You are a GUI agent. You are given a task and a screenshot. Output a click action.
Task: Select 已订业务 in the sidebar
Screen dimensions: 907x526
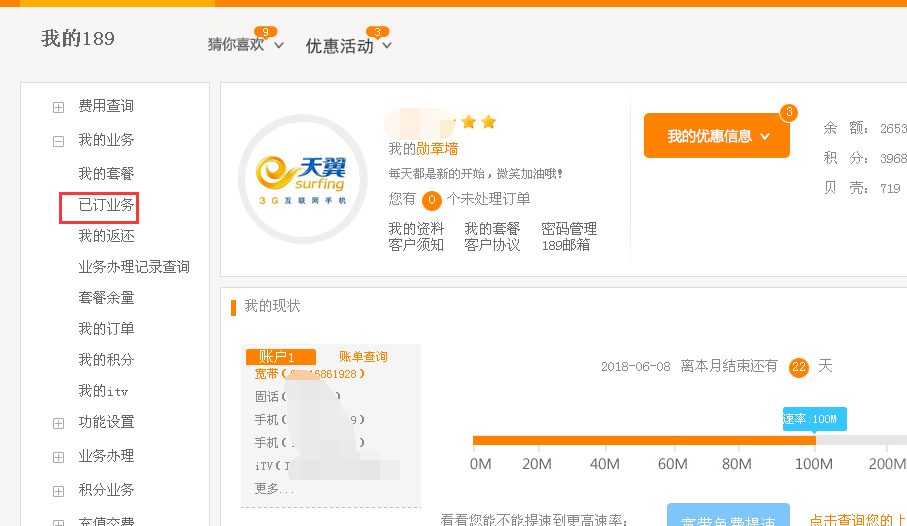coord(106,205)
